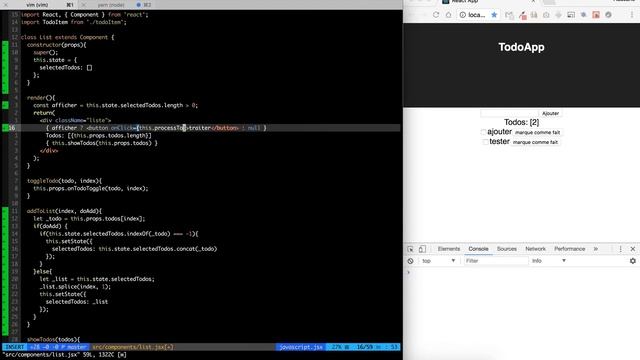Click the red extension icon in toolbar
The width and height of the screenshot is (640, 360).
point(596,15)
